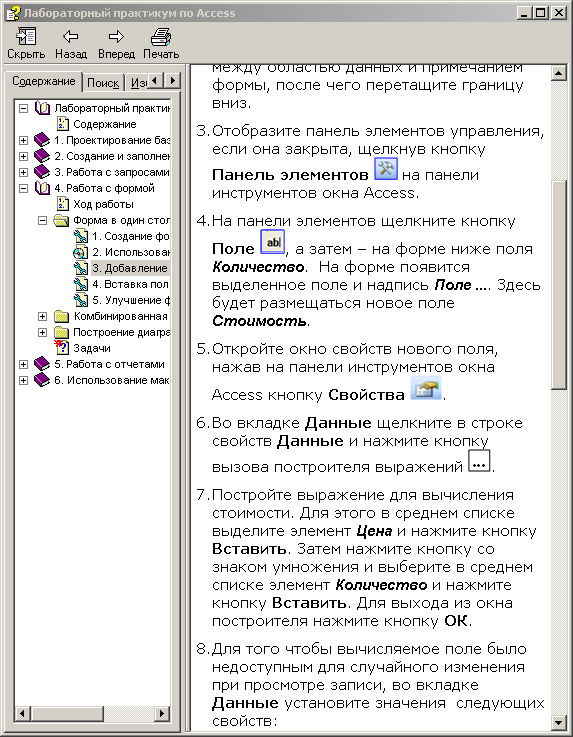Switch to the Поиск tab
Image resolution: width=573 pixels, height=737 pixels.
click(x=103, y=83)
